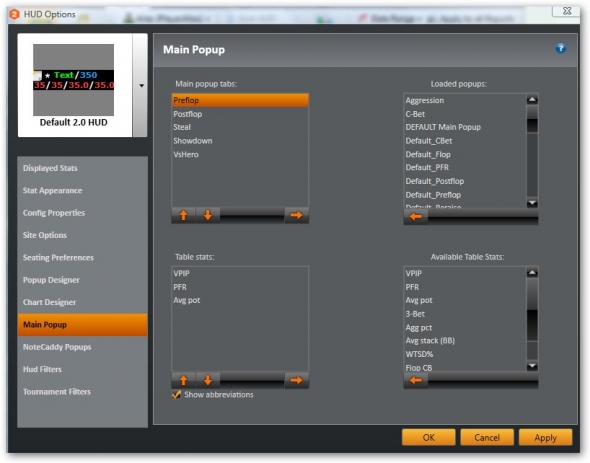Viewport: 590px width, 463px height.
Task: Click the blue help question mark icon
Action: [x=560, y=48]
